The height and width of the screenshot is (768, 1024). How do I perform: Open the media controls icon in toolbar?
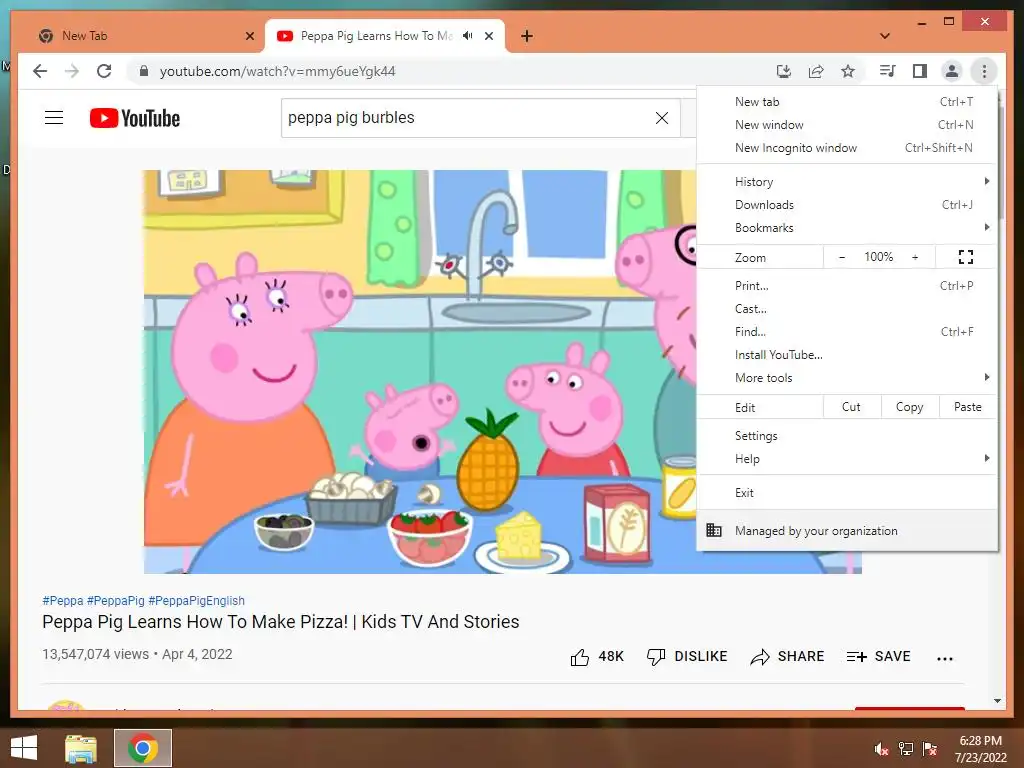(887, 71)
